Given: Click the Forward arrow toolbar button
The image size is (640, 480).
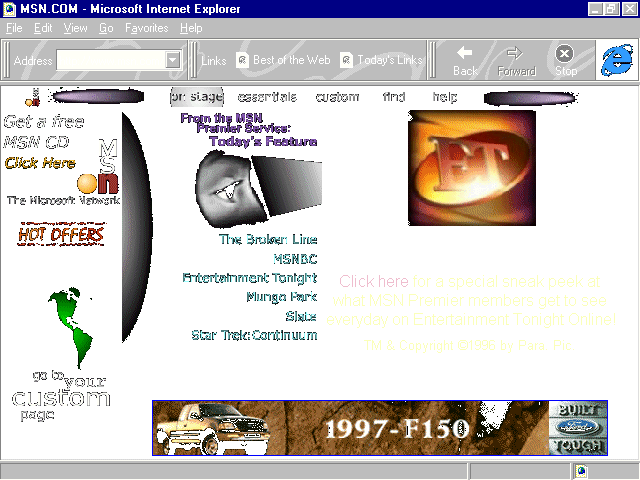Looking at the screenshot, I should (x=516, y=60).
